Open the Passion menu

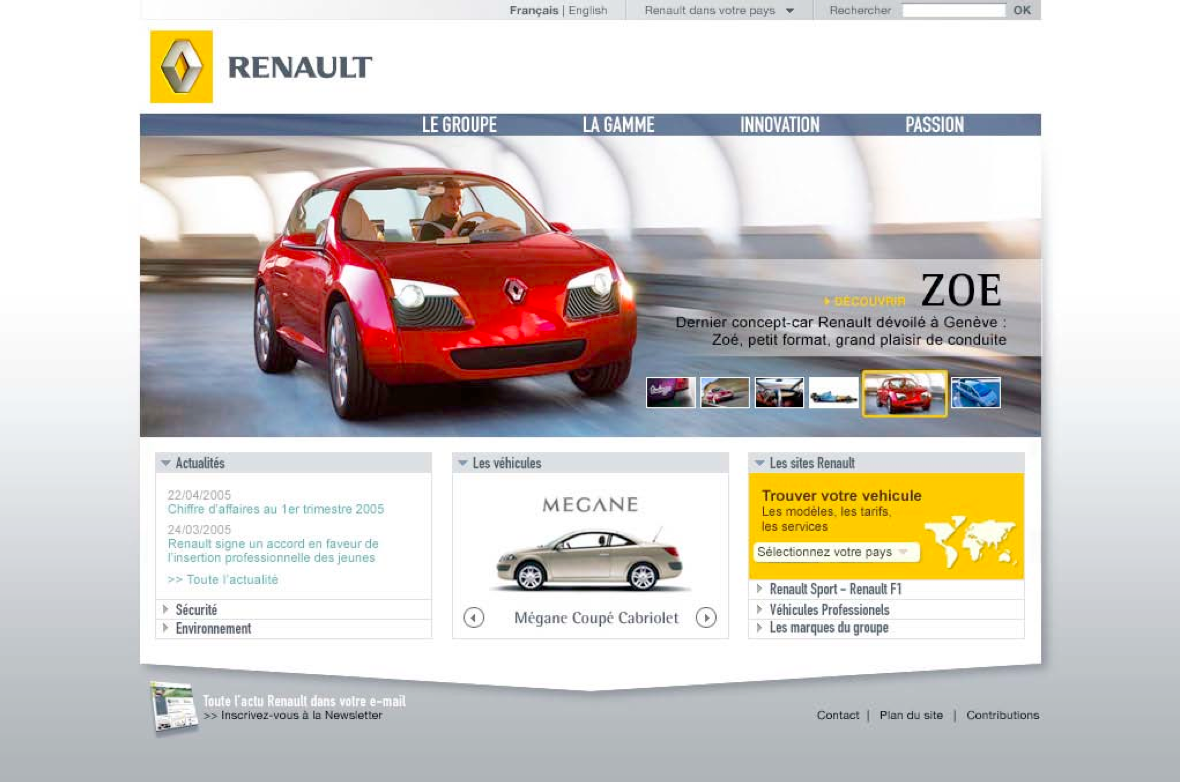tap(935, 125)
